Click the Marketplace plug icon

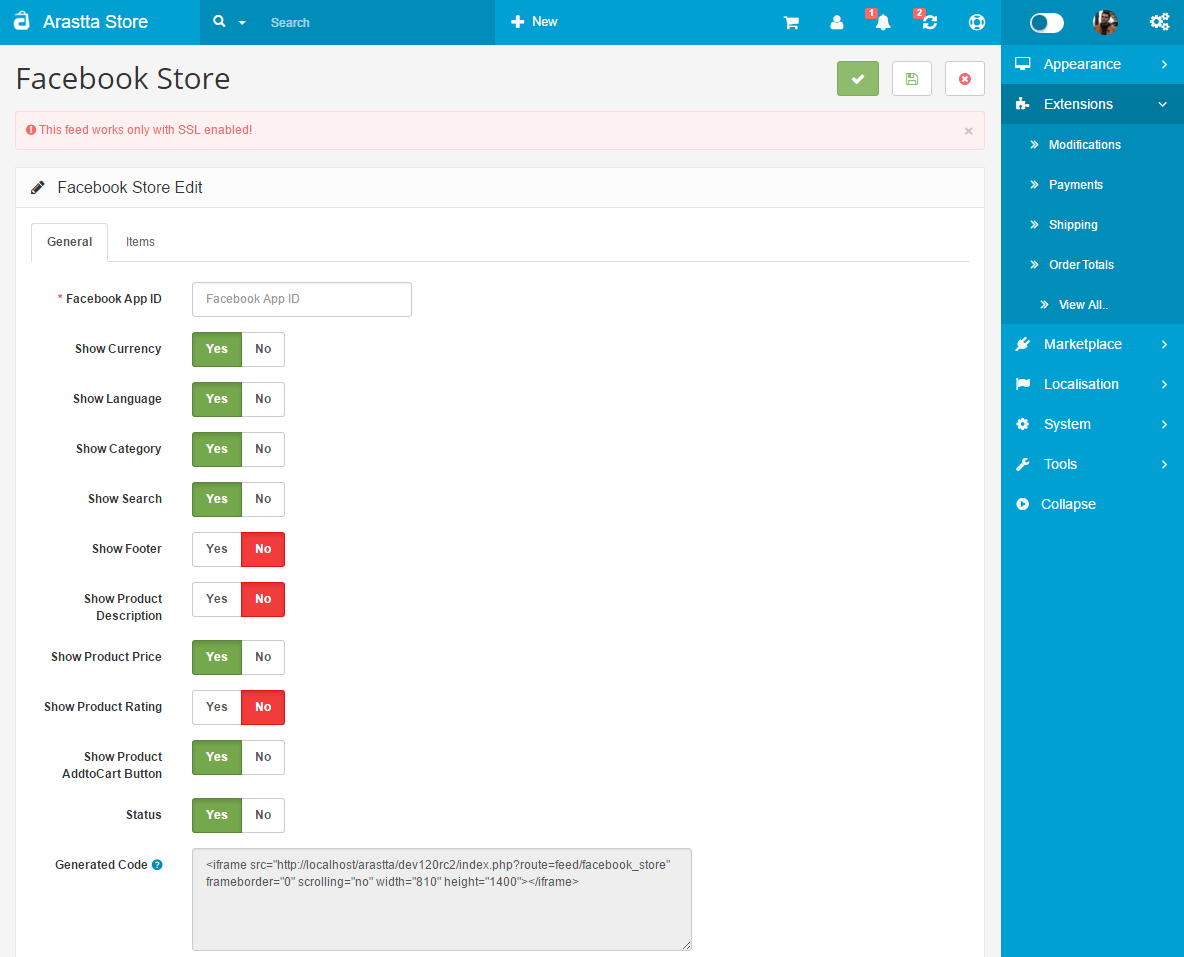coord(1022,344)
